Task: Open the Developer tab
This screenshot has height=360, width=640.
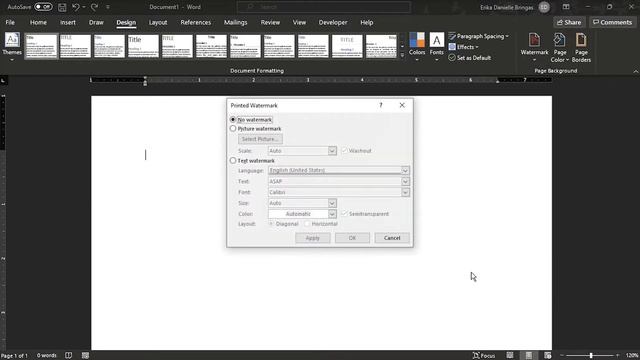Action: pos(333,22)
